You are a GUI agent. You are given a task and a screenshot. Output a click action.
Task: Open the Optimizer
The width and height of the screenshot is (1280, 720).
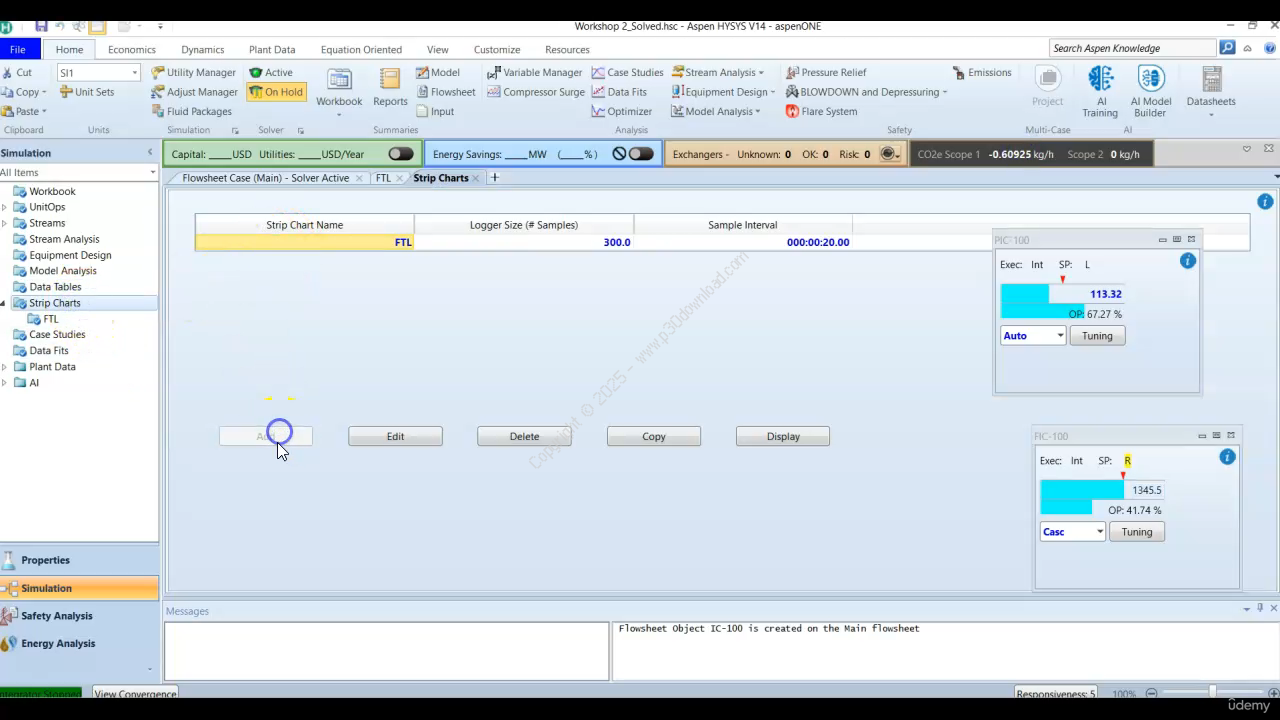[622, 111]
